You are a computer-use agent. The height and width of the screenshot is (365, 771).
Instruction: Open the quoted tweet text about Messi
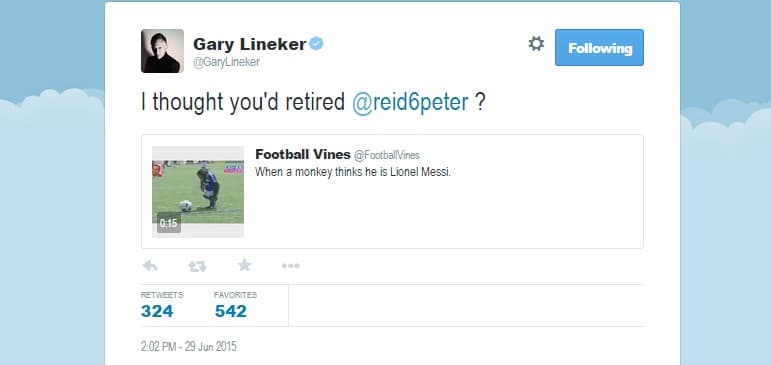pos(353,172)
